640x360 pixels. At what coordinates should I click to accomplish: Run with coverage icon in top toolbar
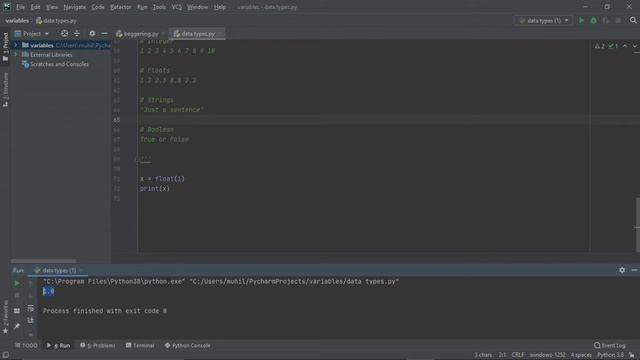[606, 20]
